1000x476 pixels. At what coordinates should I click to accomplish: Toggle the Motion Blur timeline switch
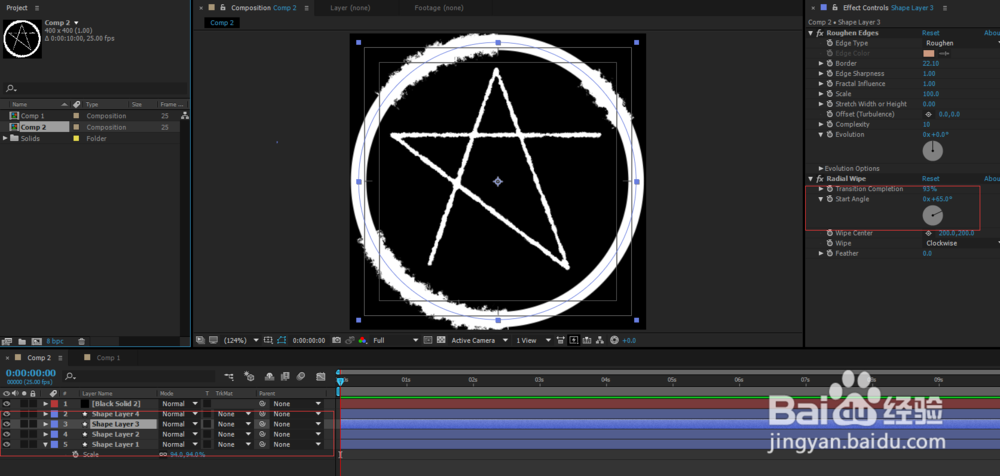point(301,376)
